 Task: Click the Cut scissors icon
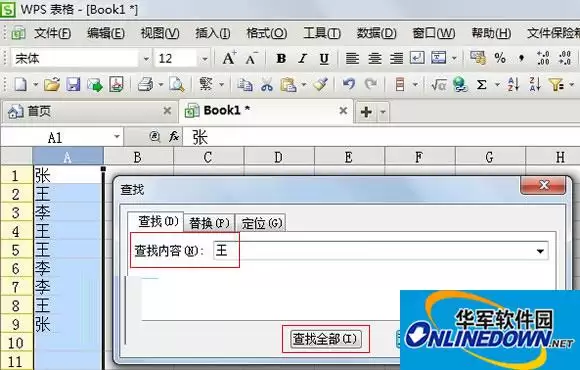coord(267,85)
